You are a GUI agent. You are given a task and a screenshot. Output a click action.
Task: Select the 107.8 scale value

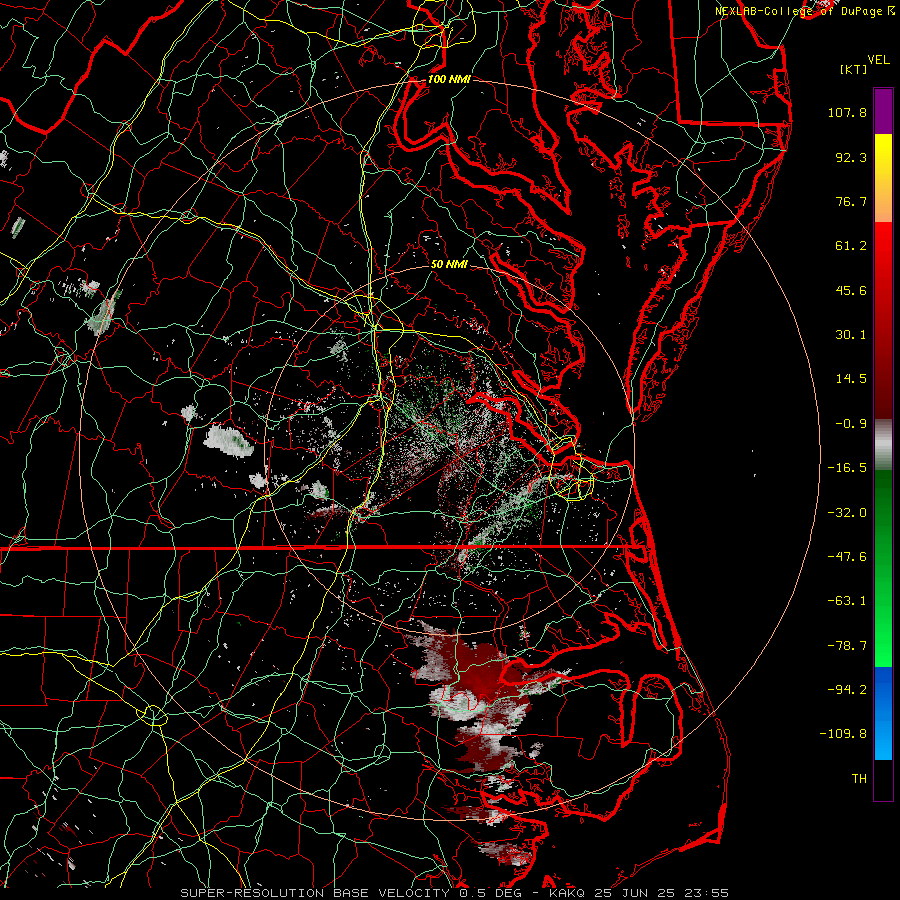(847, 112)
